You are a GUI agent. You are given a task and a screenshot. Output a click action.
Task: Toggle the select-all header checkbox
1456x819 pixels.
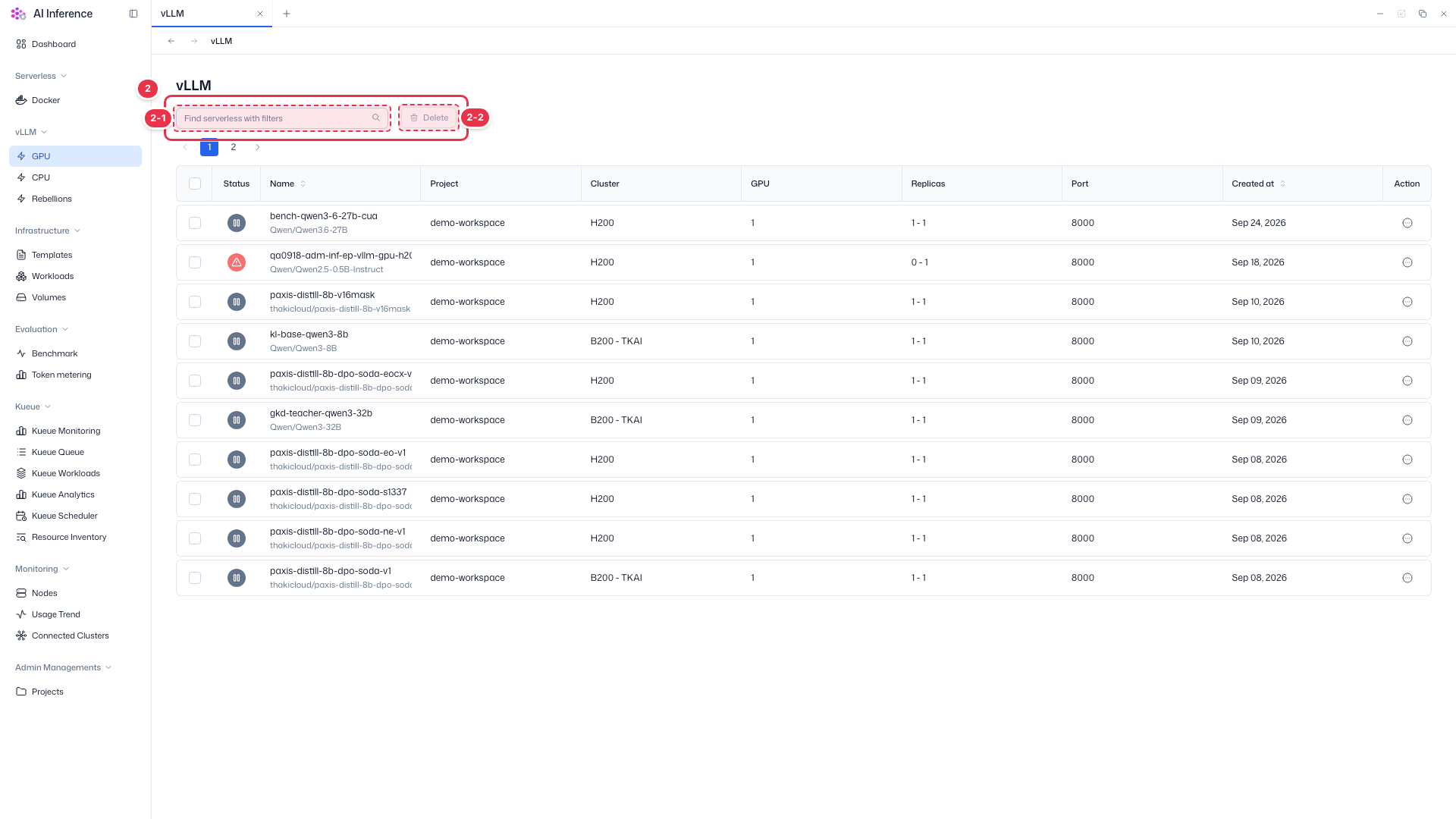tap(195, 184)
